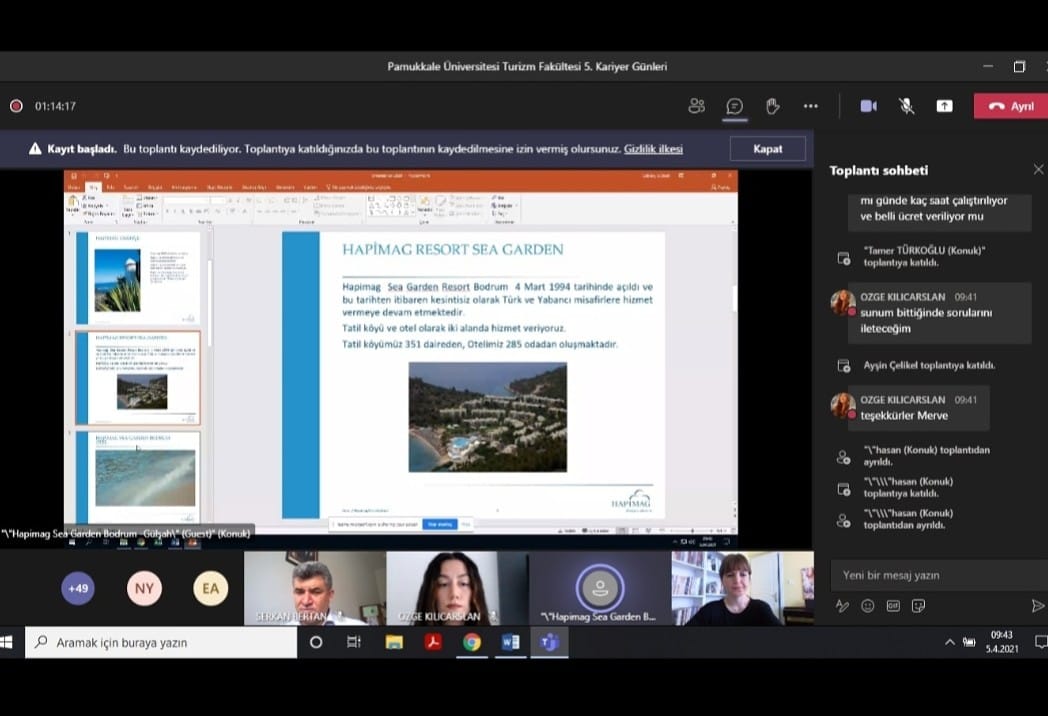Click Ozge's avatar beside 'teşekkürler Merve'
The image size is (1048, 716).
pos(843,406)
